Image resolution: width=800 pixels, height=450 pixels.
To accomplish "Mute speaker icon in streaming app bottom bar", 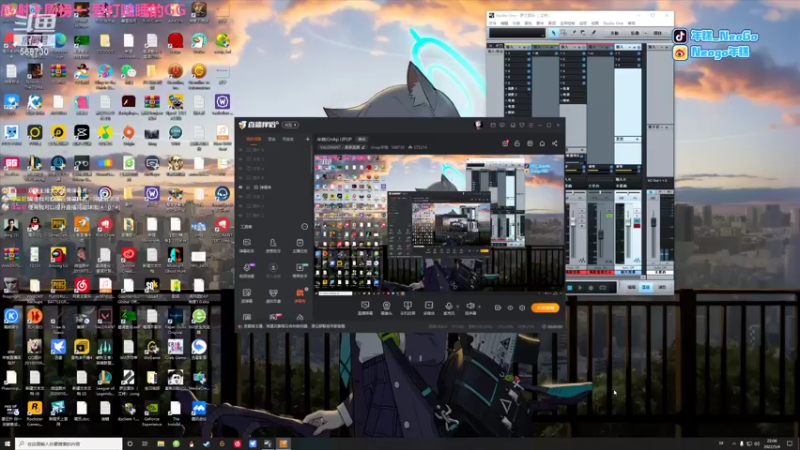I will click(x=470, y=306).
